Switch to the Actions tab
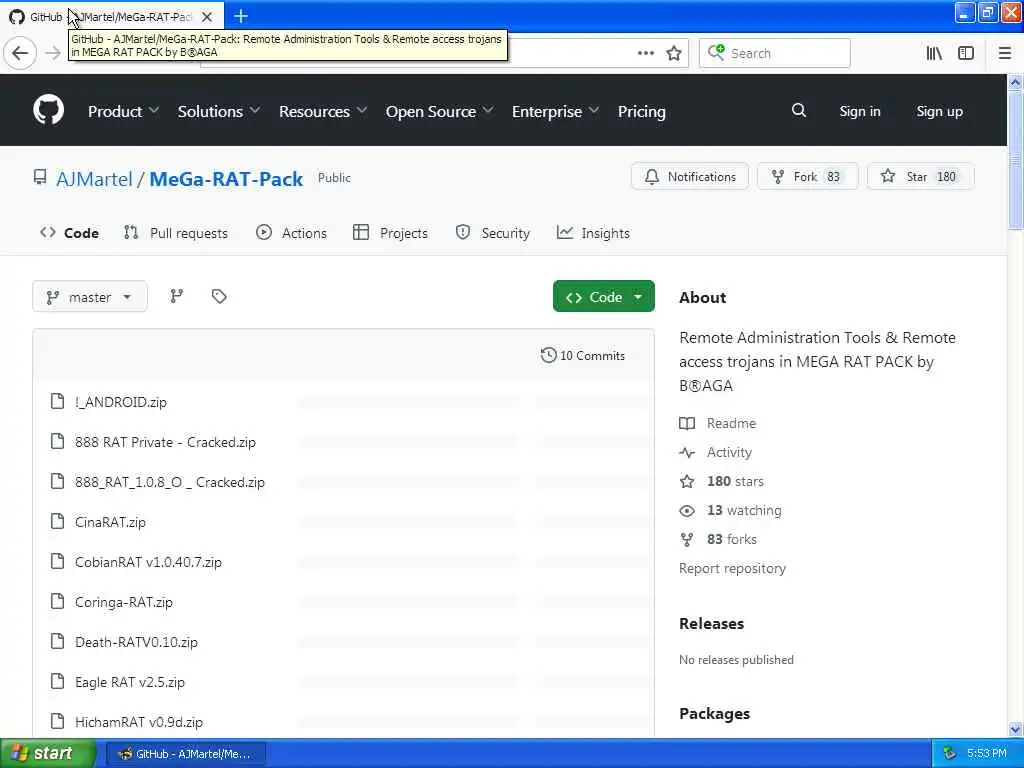 (291, 233)
